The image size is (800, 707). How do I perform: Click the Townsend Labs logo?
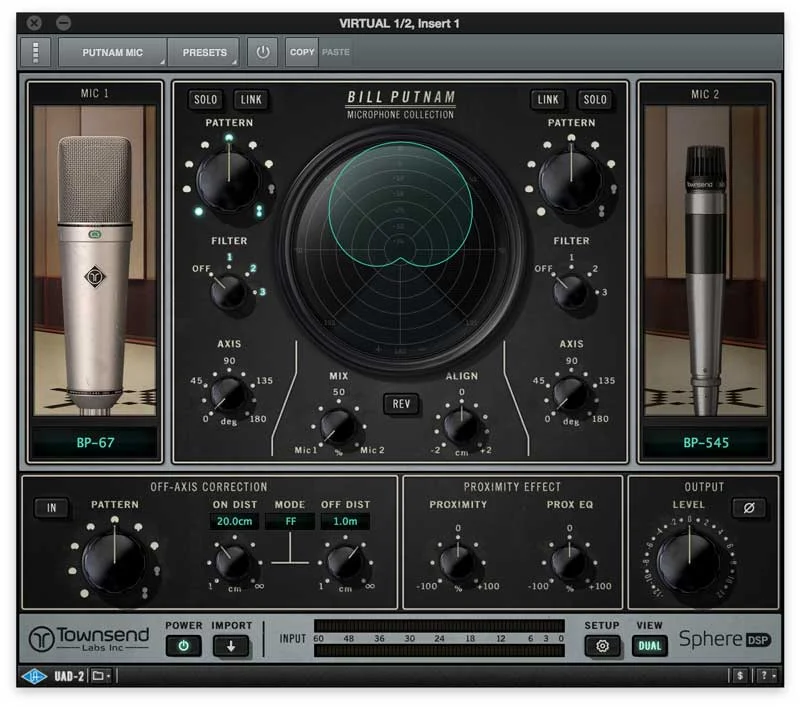click(89, 639)
